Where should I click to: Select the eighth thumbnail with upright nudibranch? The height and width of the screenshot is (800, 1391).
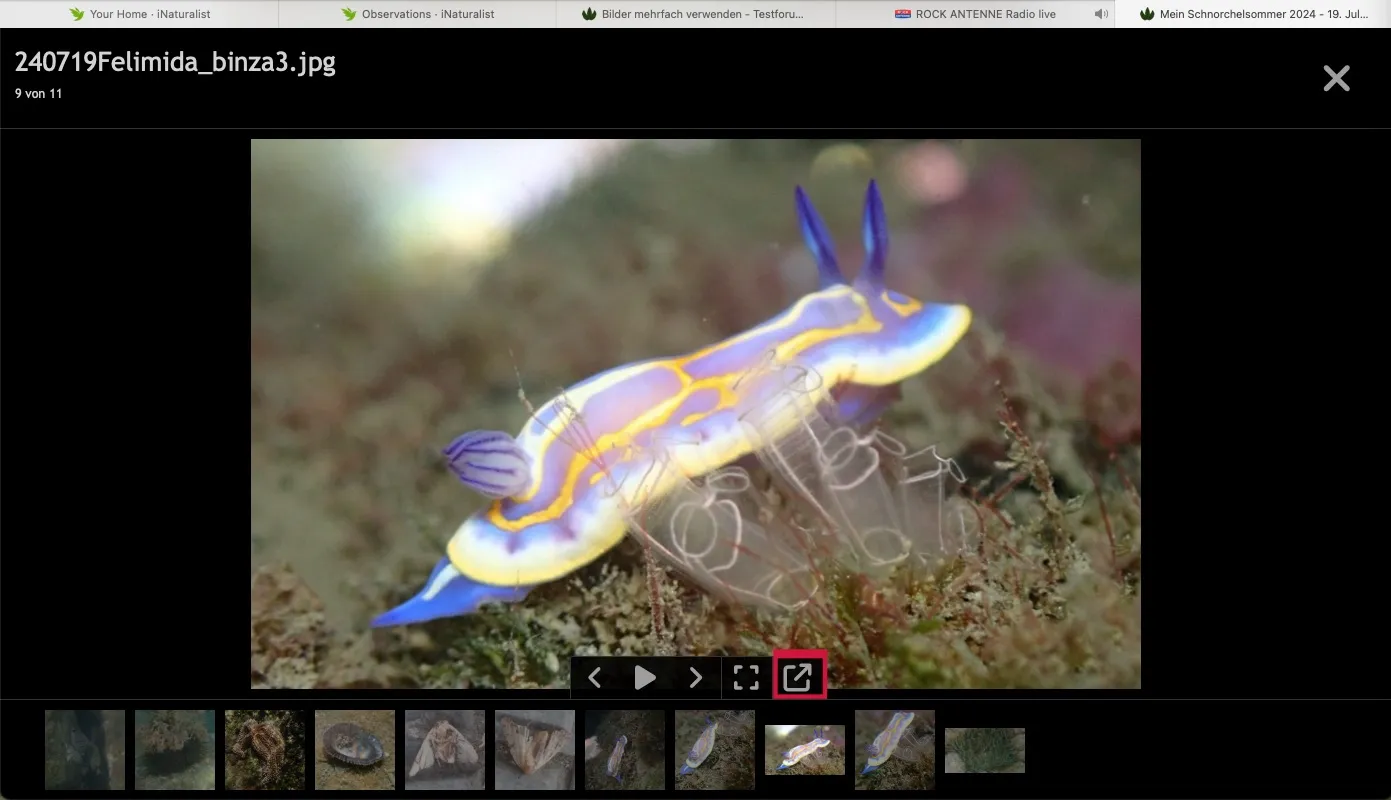[715, 750]
